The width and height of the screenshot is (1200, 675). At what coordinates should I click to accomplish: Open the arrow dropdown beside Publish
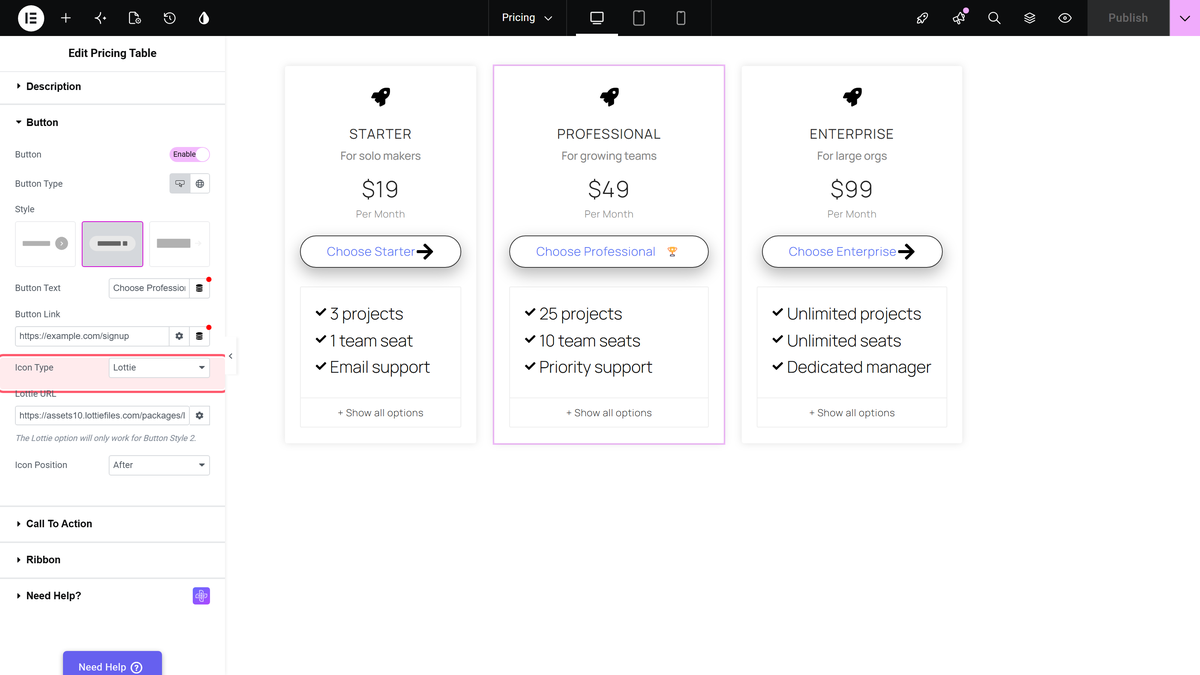pyautogui.click(x=1185, y=18)
